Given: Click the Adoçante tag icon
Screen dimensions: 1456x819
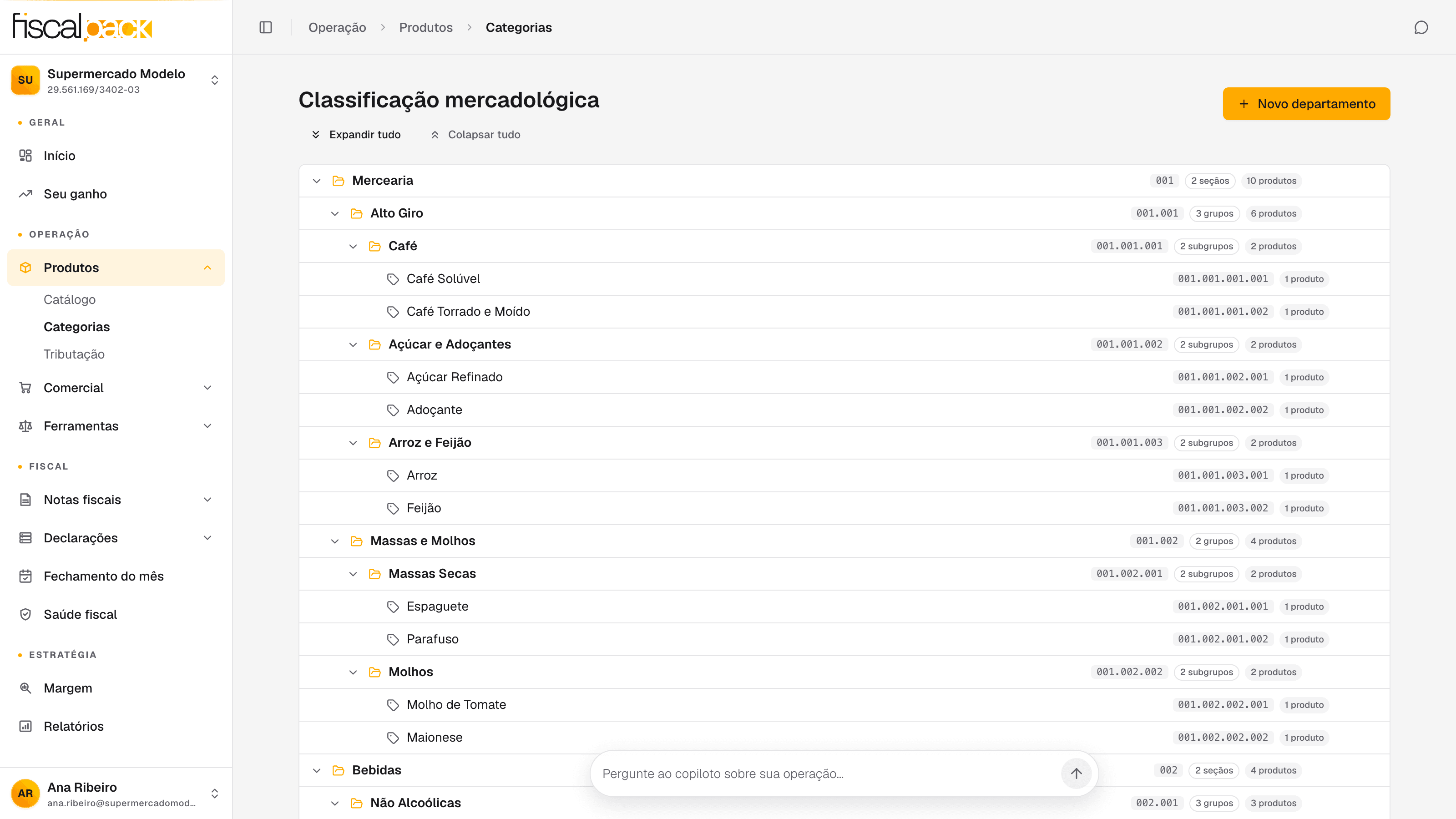Looking at the screenshot, I should pos(393,410).
